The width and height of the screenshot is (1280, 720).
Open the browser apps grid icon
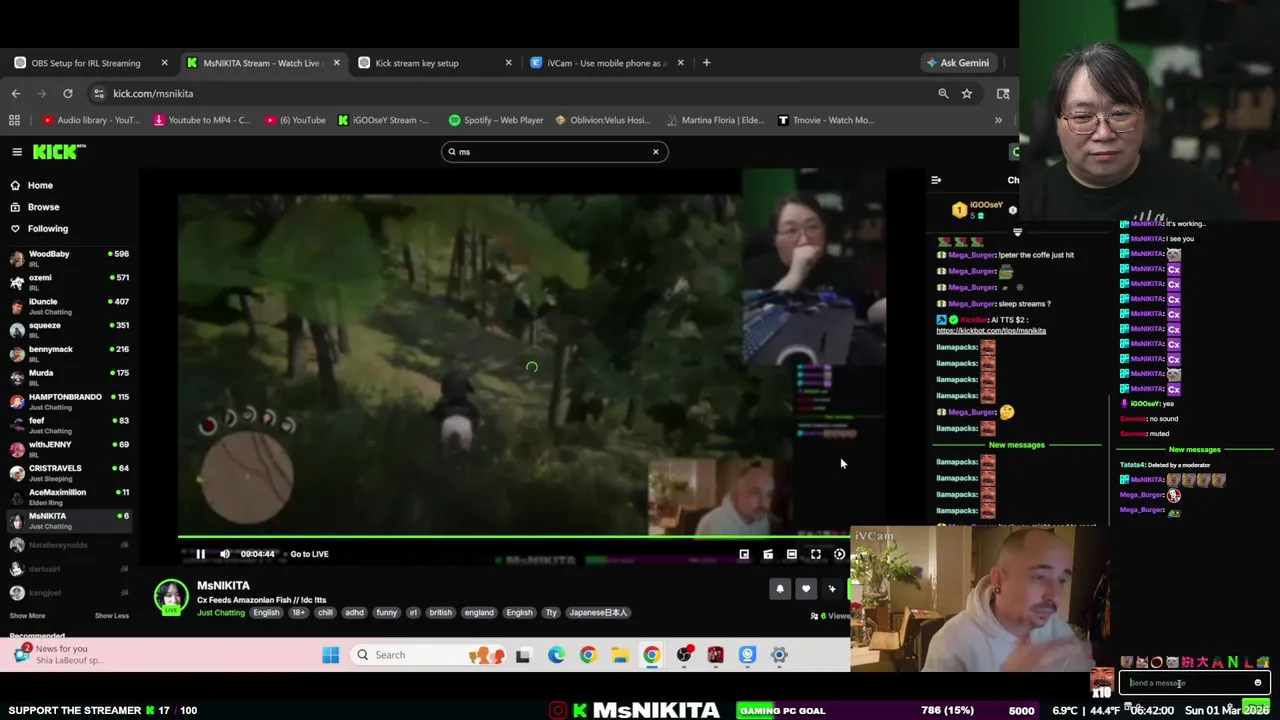14,120
